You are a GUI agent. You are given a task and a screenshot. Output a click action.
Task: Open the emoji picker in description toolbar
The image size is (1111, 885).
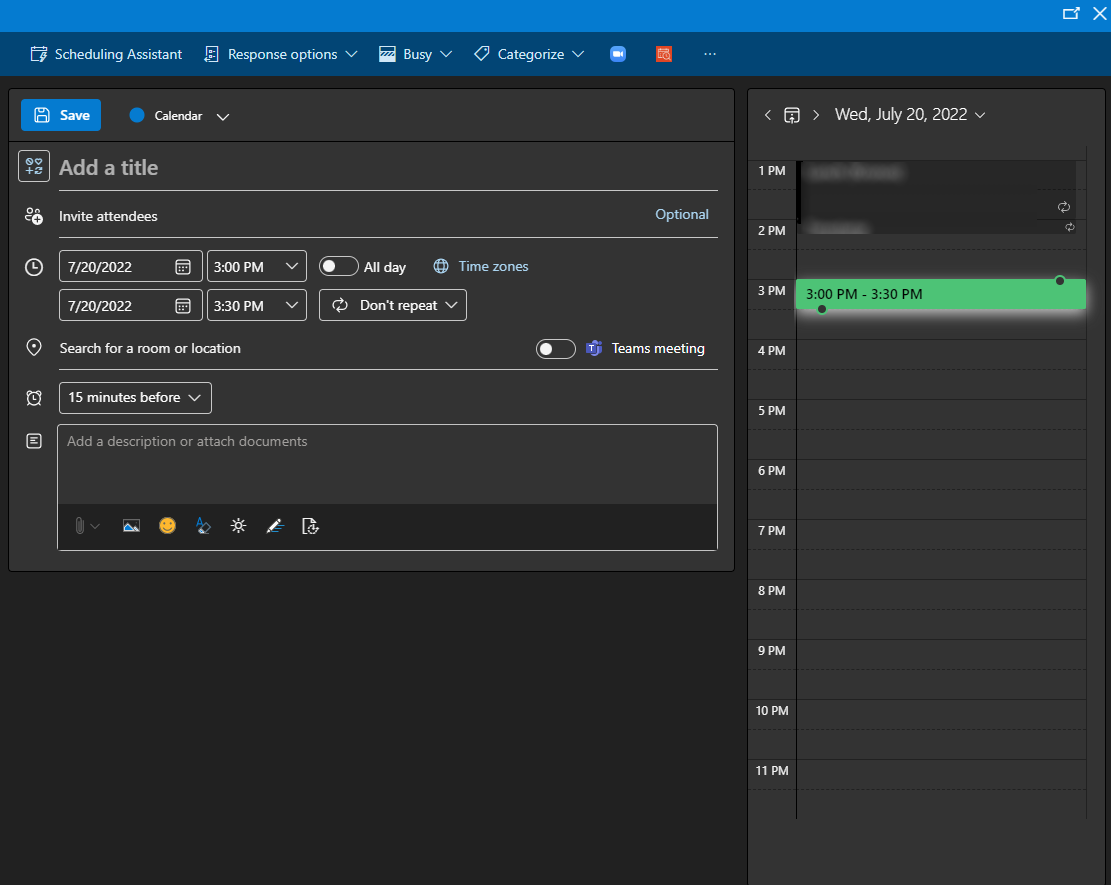(x=167, y=526)
